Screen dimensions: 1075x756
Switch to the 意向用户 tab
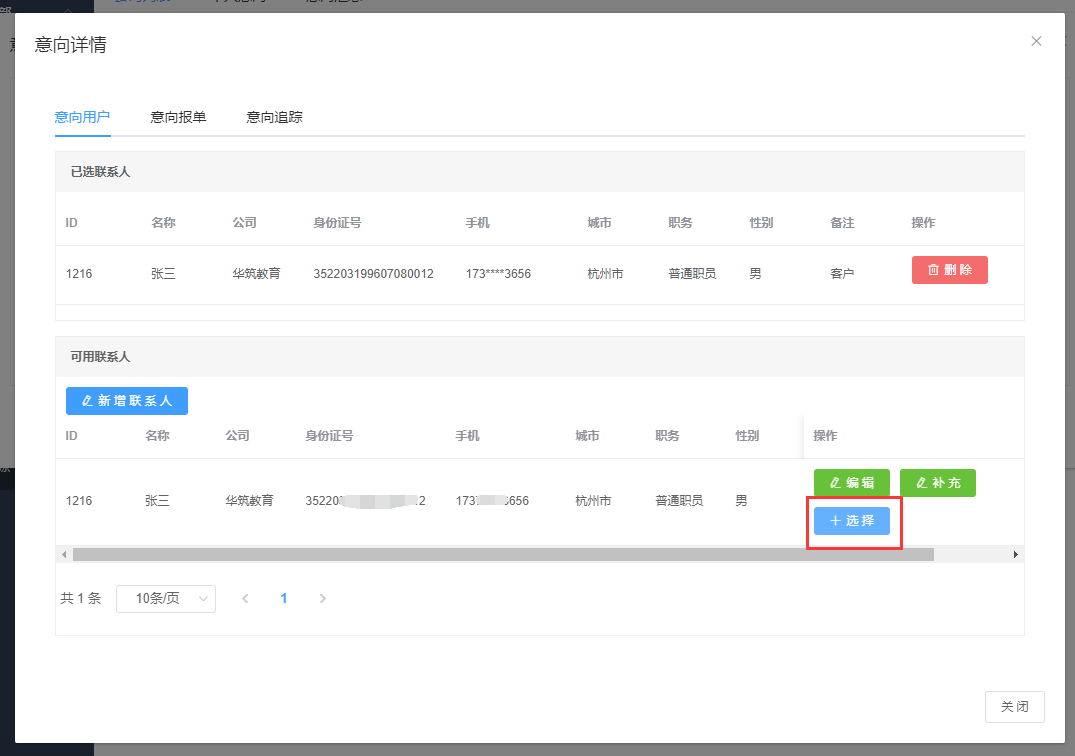coord(82,117)
